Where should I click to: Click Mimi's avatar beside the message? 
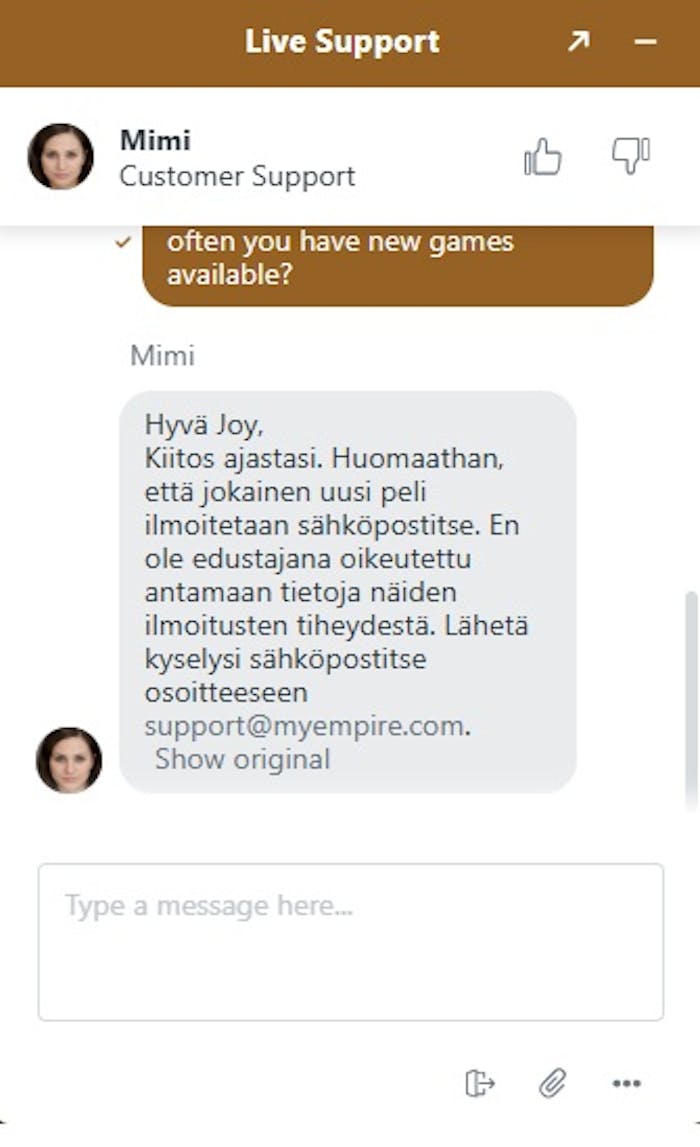pyautogui.click(x=69, y=760)
